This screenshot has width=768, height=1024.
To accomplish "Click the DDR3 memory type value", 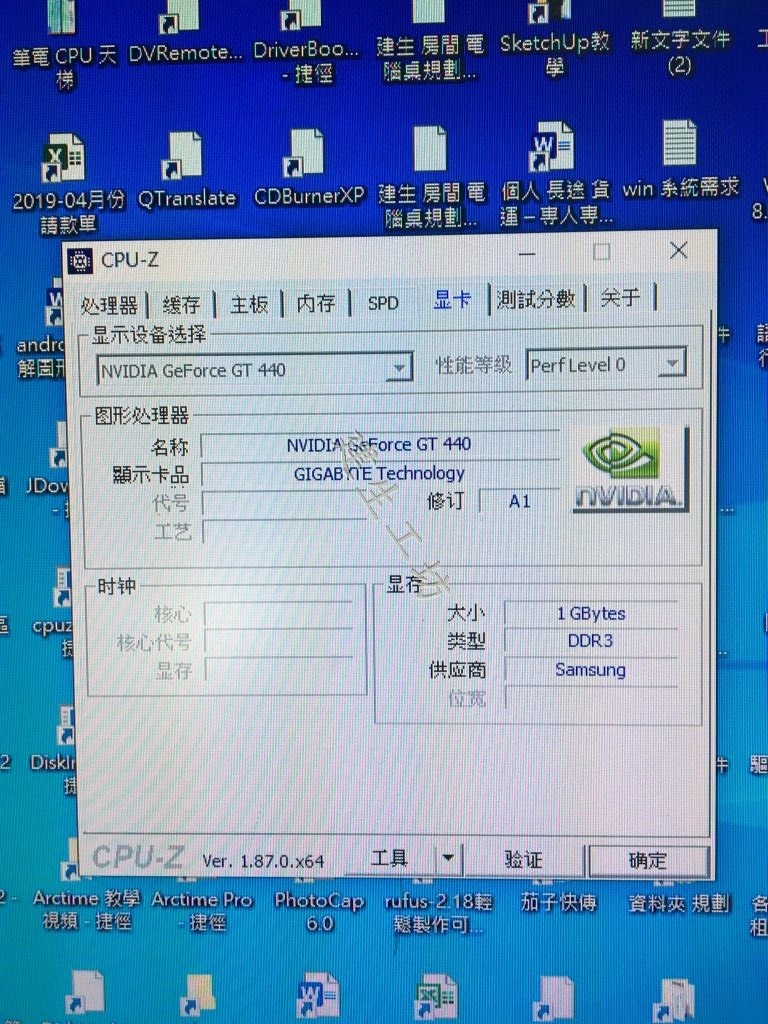I will pos(591,641).
